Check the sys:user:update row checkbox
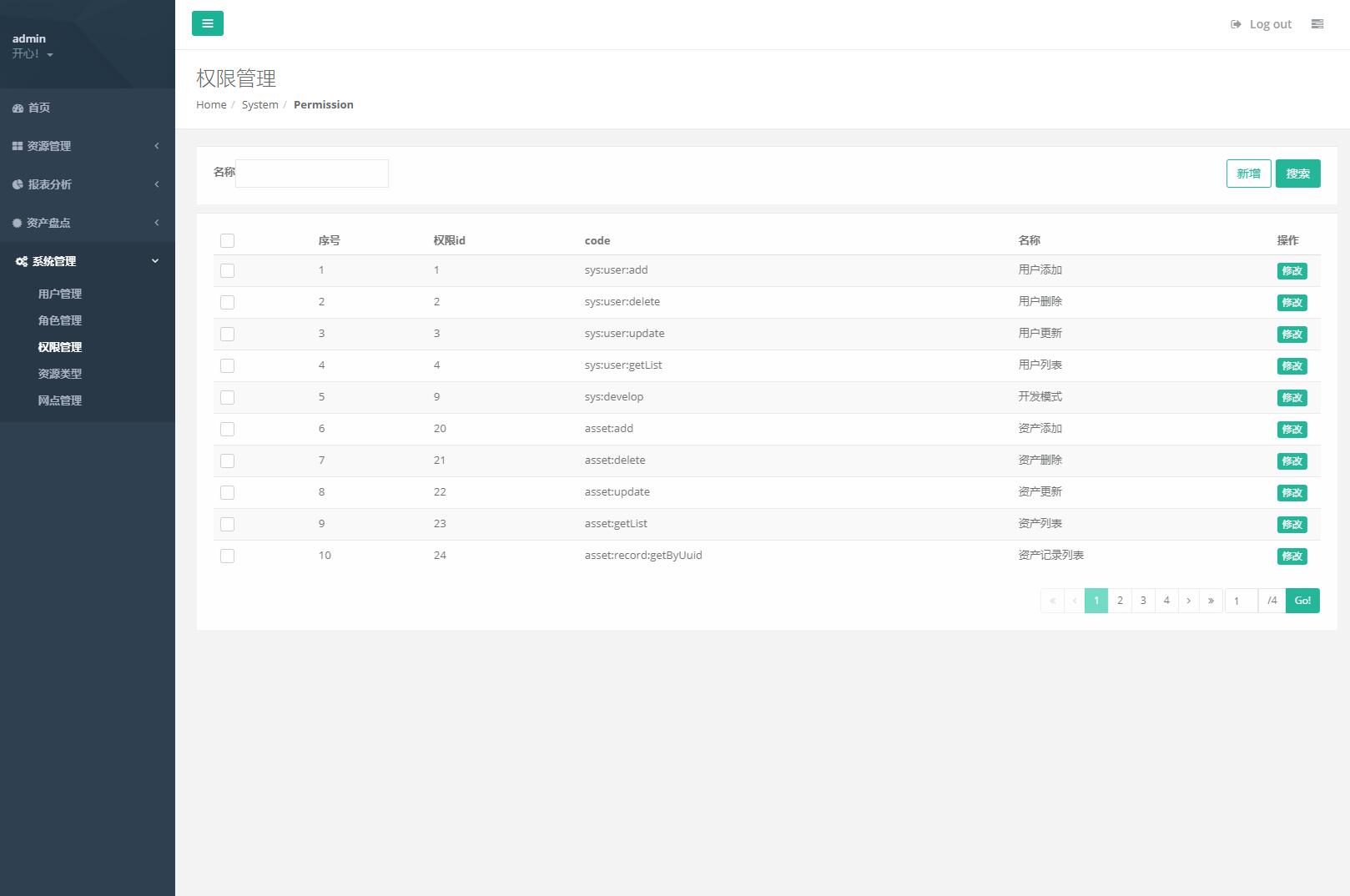 click(x=227, y=335)
